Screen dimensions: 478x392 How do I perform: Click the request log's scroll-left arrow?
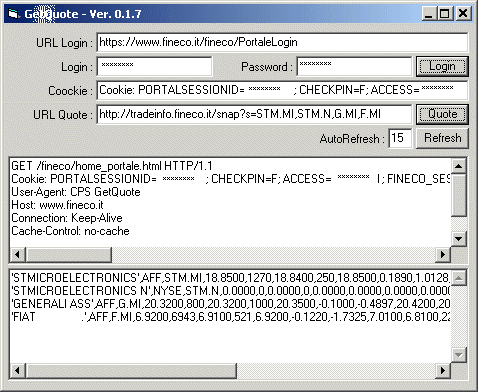[18, 255]
